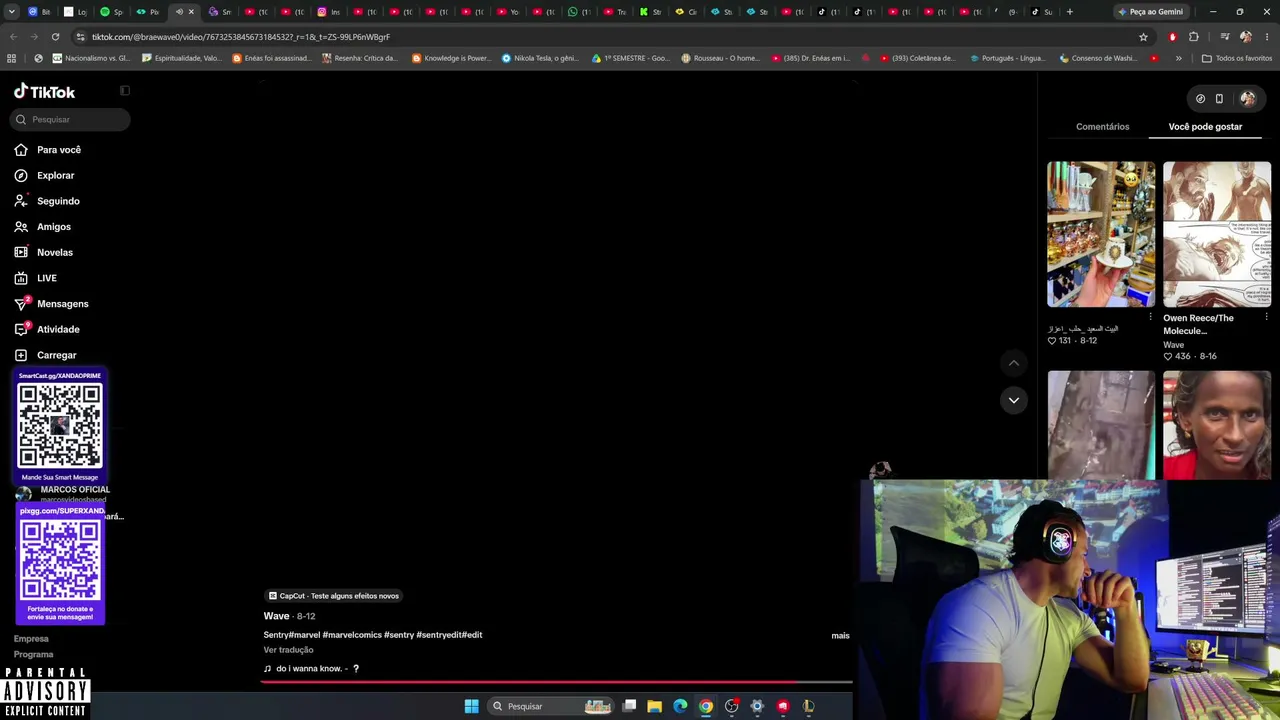
Task: Open the Explorar page
Action: 56,175
